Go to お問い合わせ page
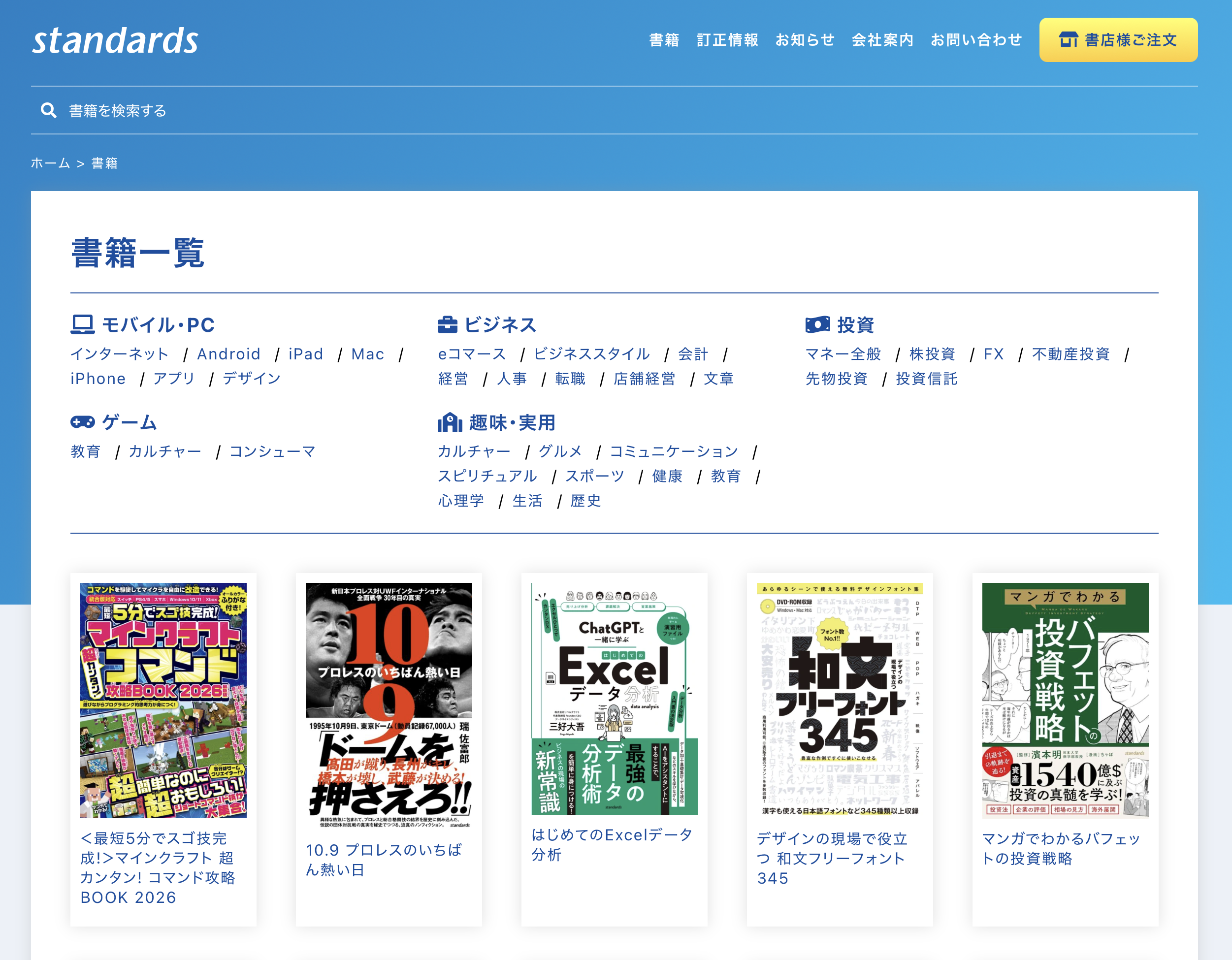1232x960 pixels. [976, 40]
